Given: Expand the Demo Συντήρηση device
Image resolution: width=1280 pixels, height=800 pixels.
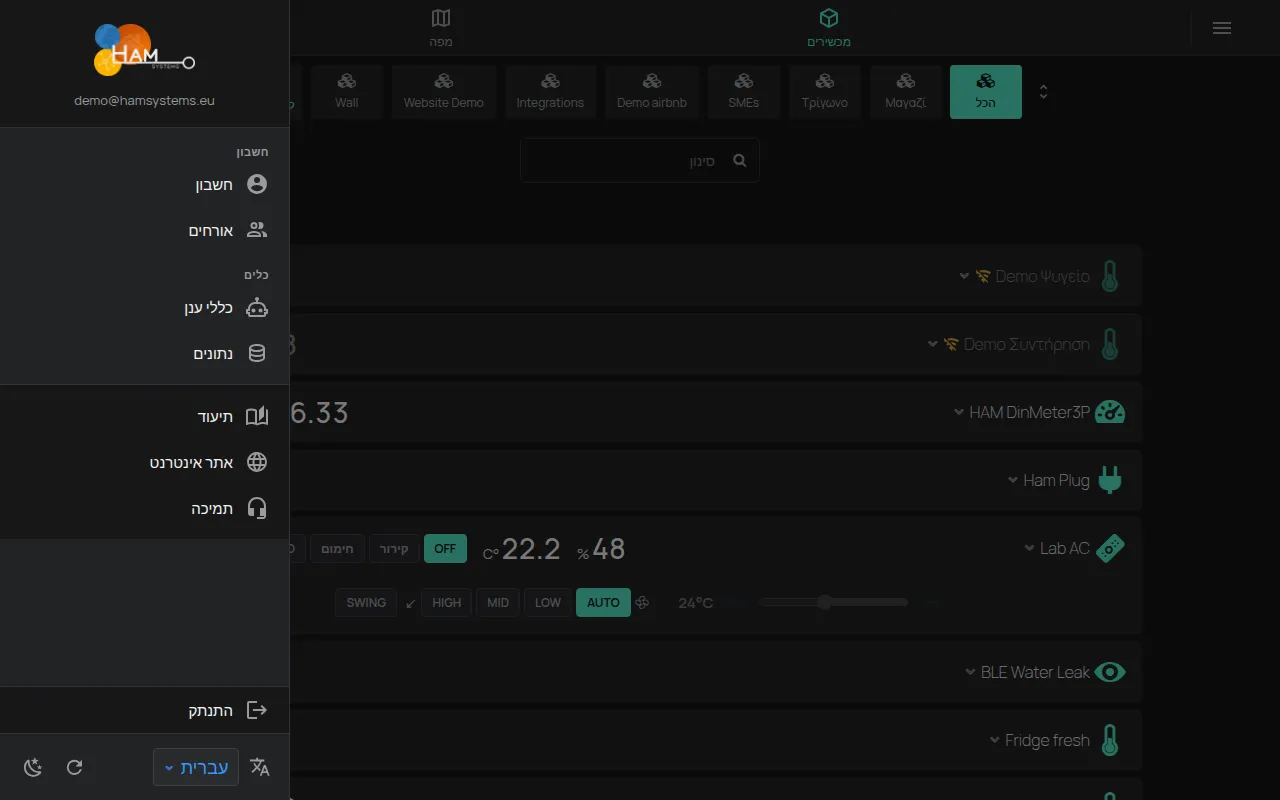Looking at the screenshot, I should pyautogui.click(x=933, y=344).
